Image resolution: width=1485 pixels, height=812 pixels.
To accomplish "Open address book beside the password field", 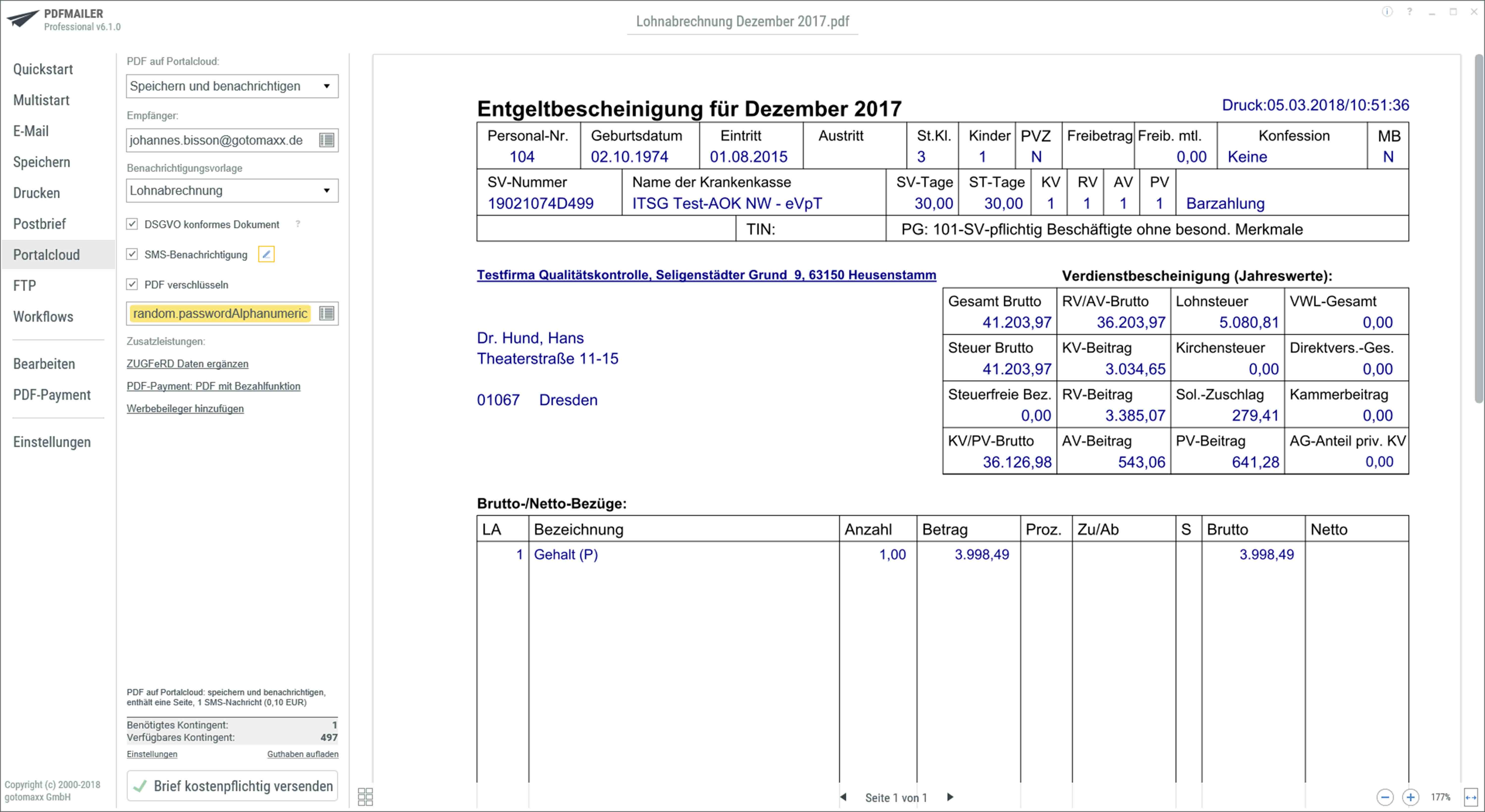I will [327, 314].
